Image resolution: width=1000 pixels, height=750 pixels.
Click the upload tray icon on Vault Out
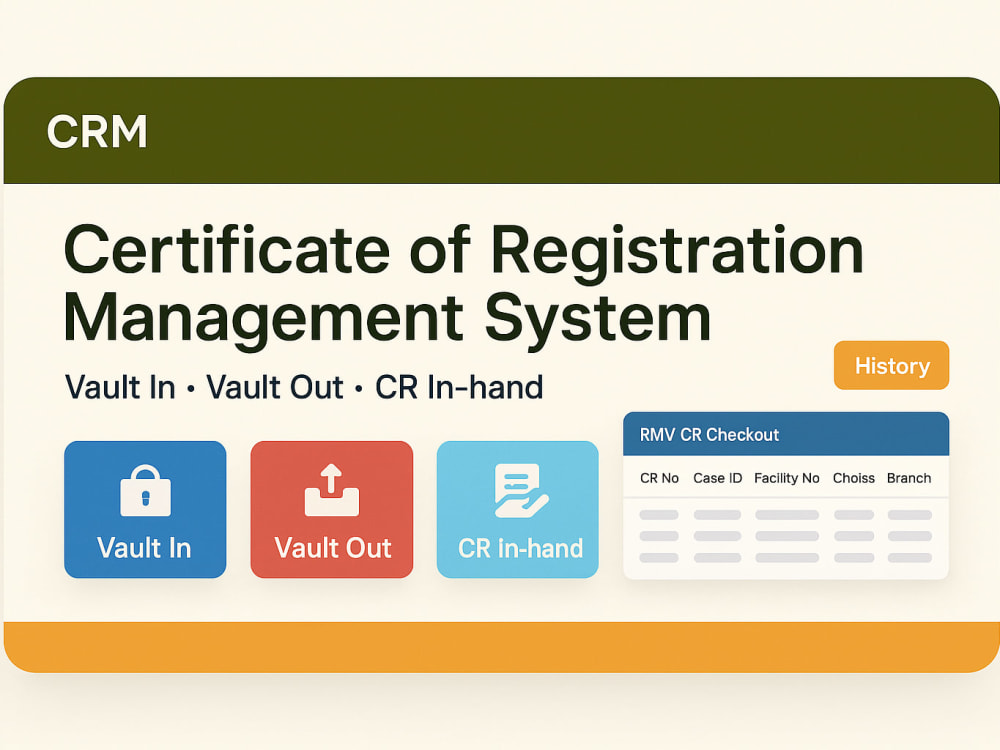coord(332,490)
